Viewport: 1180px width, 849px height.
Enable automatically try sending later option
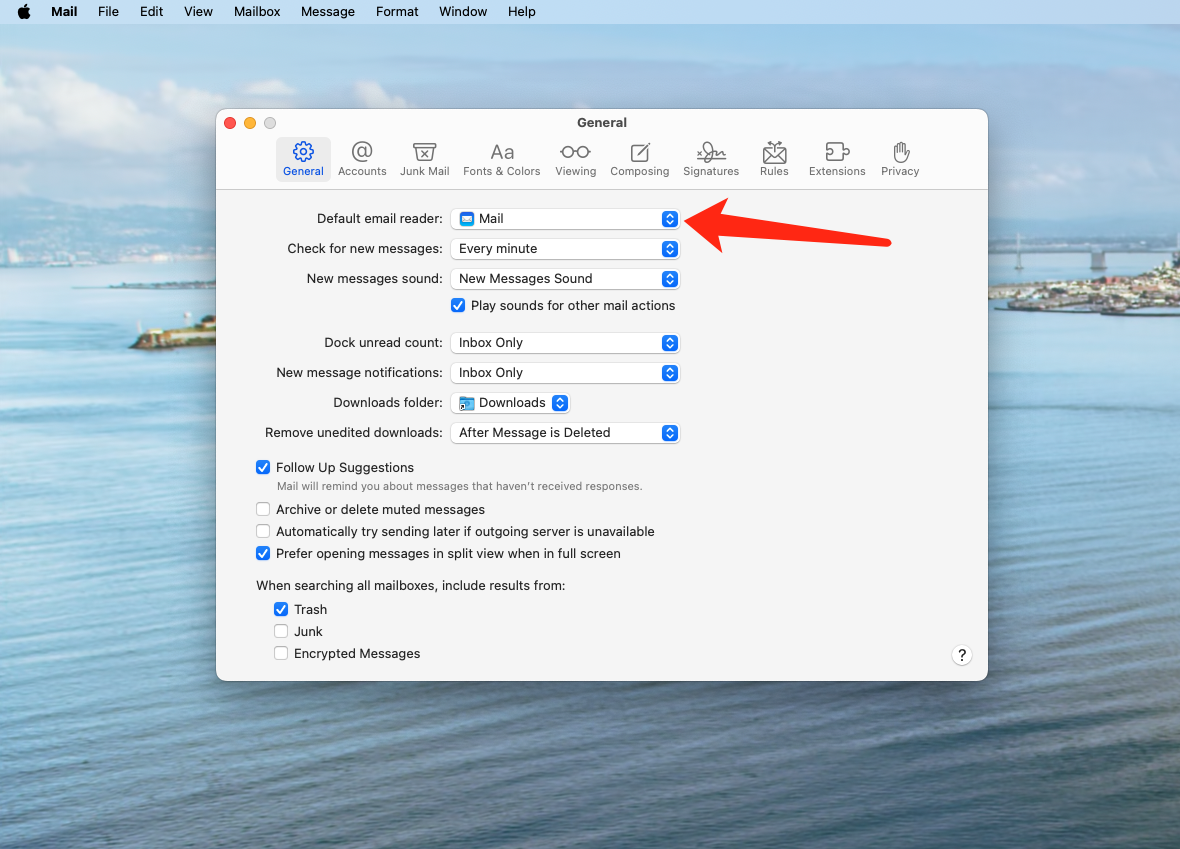point(263,531)
